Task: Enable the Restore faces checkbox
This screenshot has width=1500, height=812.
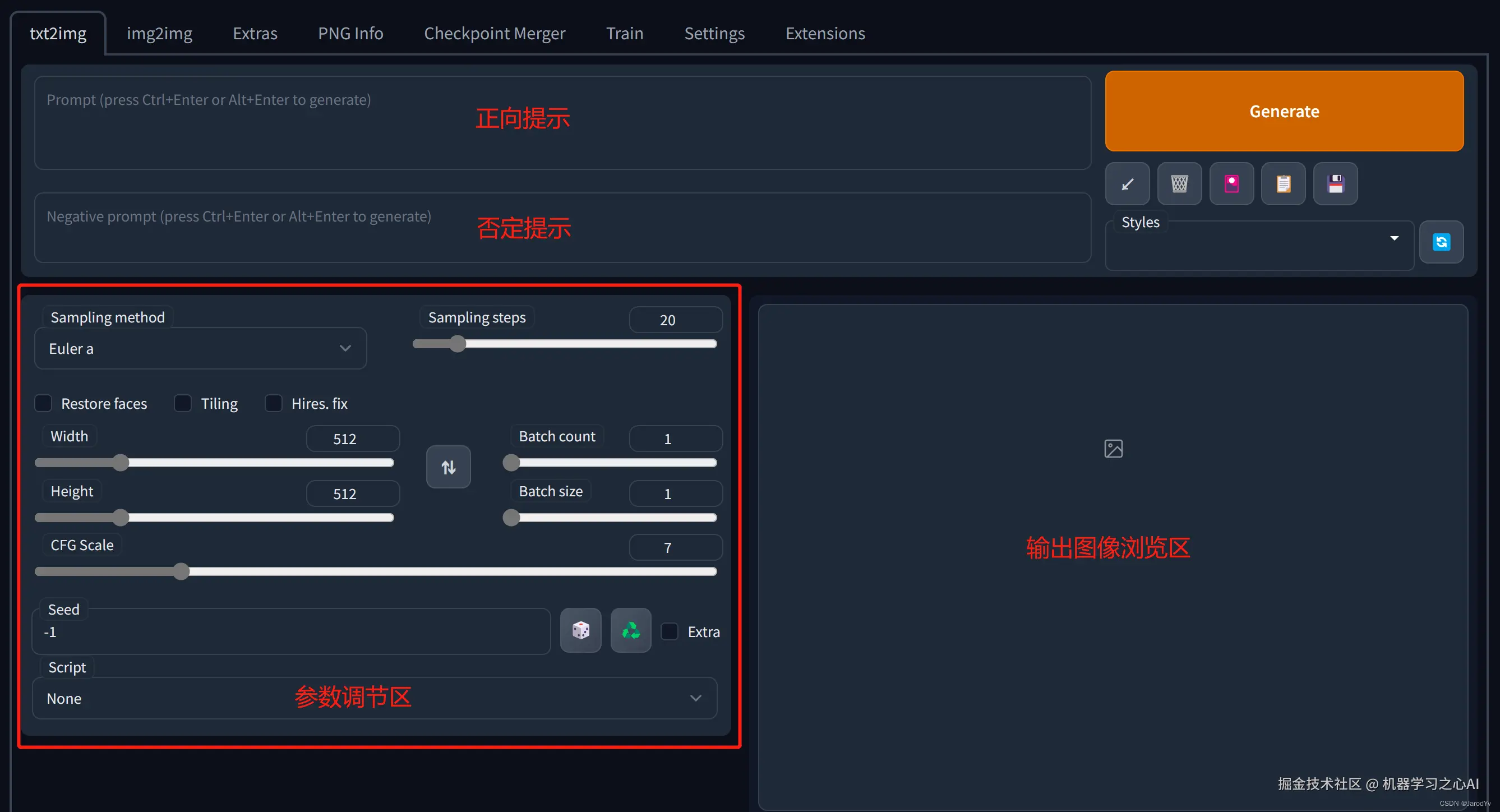Action: pyautogui.click(x=44, y=403)
